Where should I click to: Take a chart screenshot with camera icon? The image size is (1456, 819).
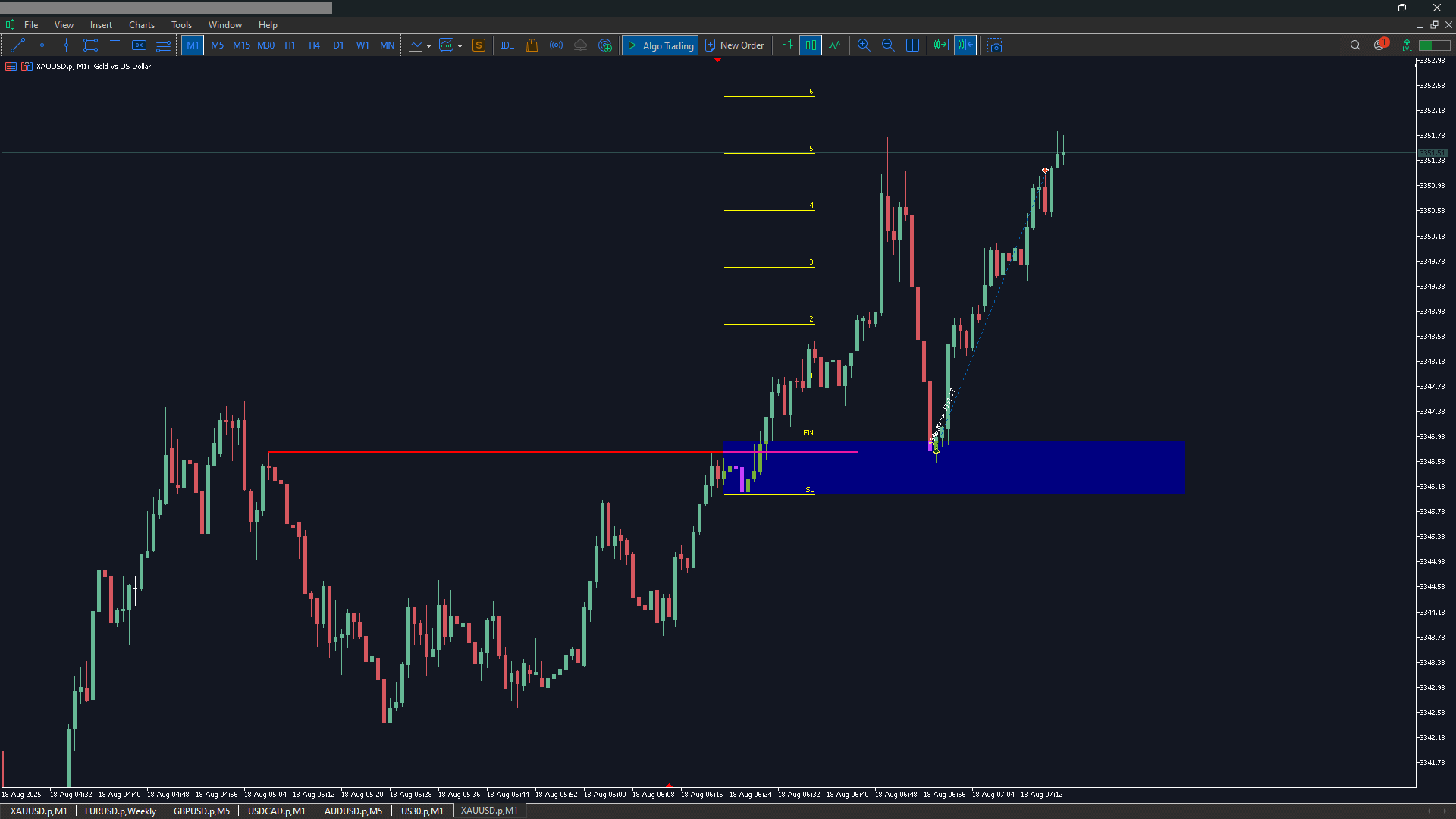pos(995,45)
